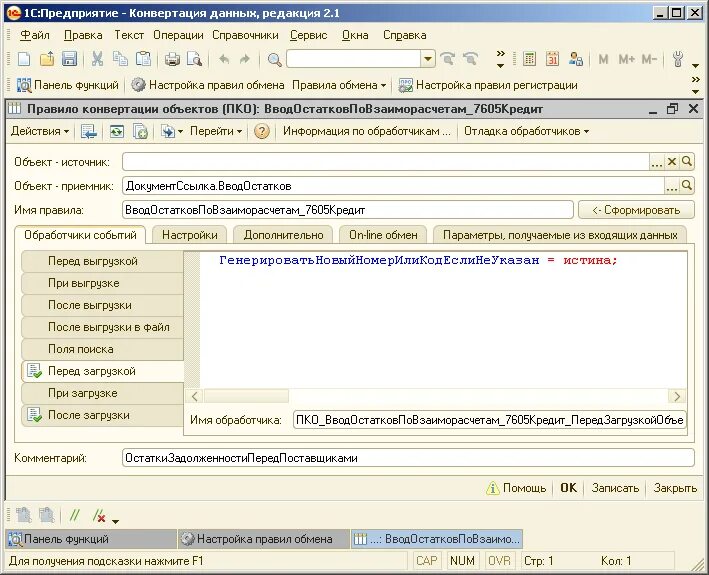Switch to Настройка правил обмена window tab
The width and height of the screenshot is (709, 575).
[x=263, y=539]
